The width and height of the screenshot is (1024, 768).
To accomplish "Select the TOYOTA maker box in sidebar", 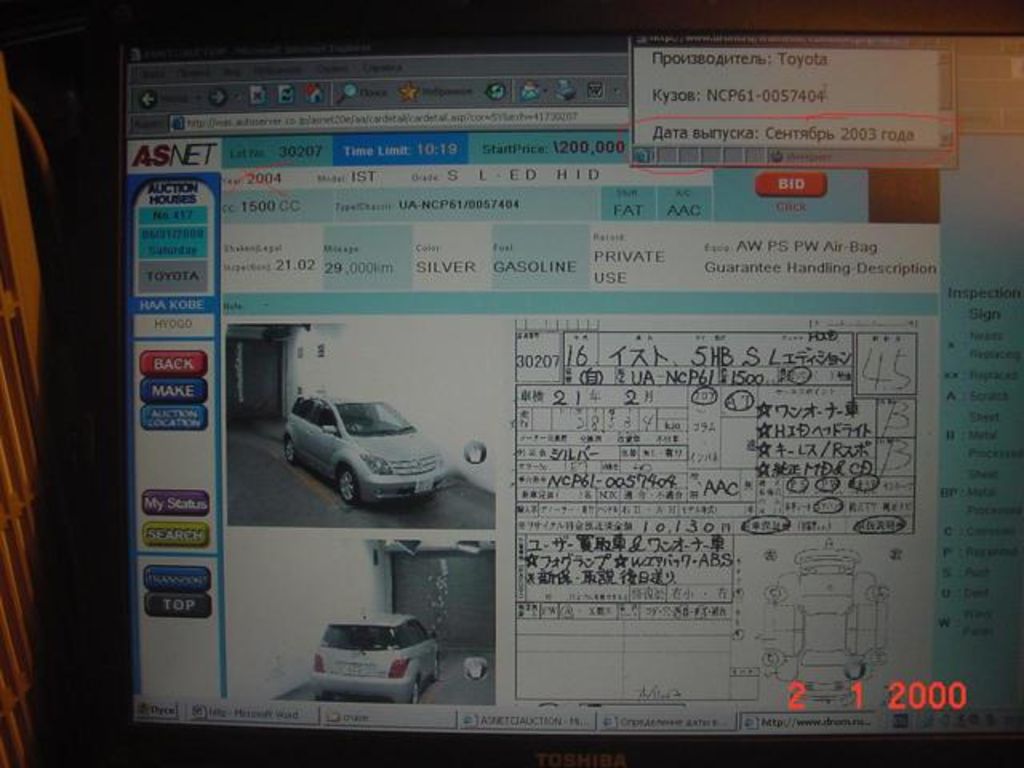I will click(x=172, y=276).
